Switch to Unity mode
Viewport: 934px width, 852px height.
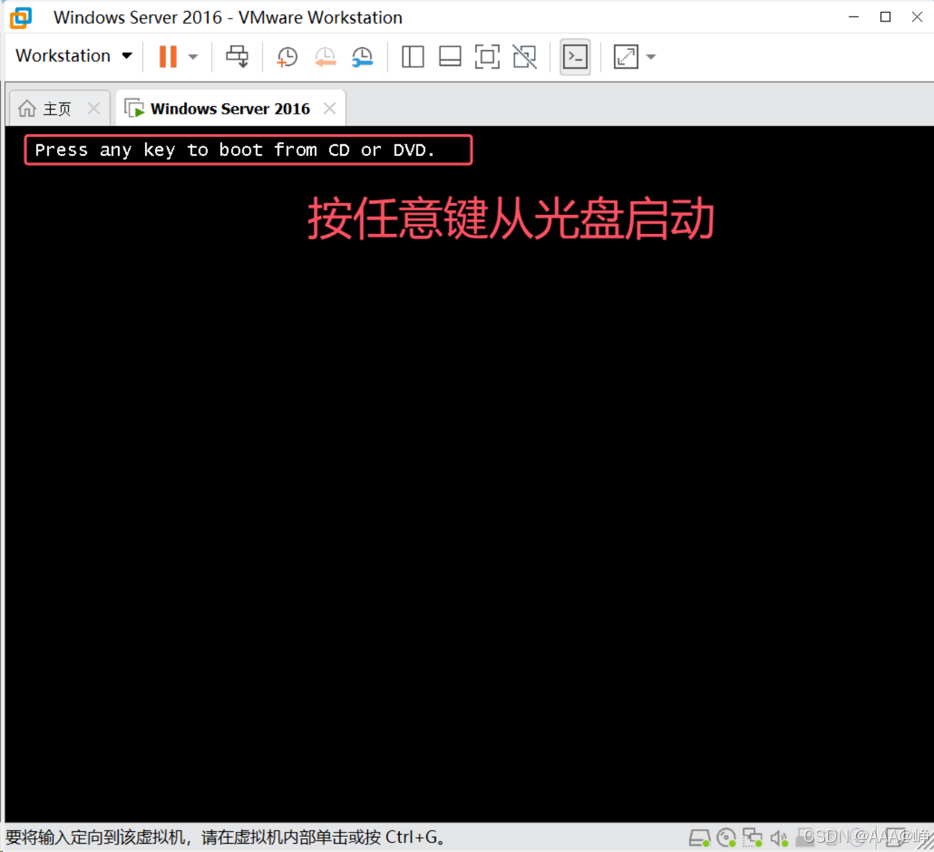(x=525, y=57)
